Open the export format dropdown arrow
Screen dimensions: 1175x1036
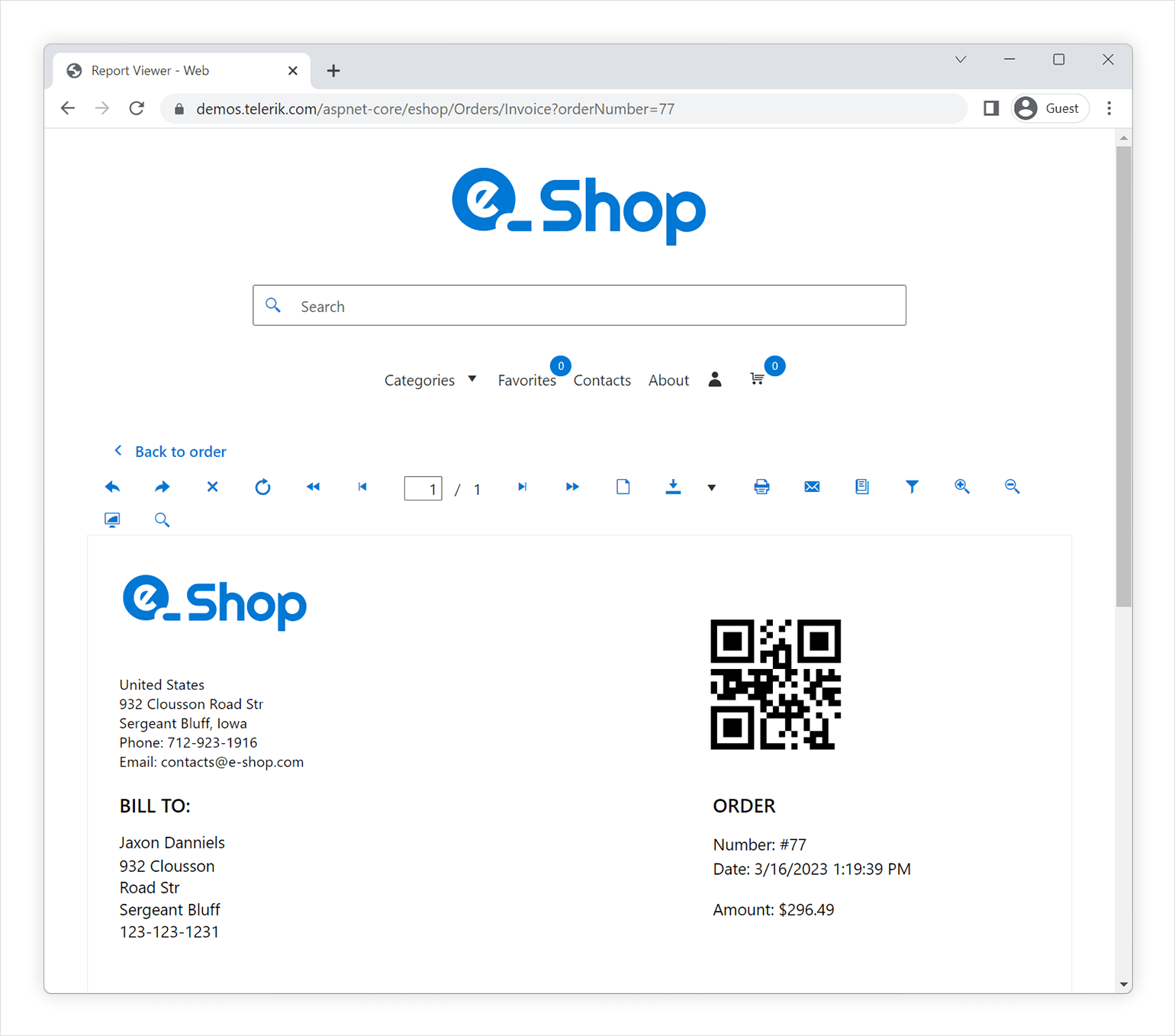coord(712,487)
